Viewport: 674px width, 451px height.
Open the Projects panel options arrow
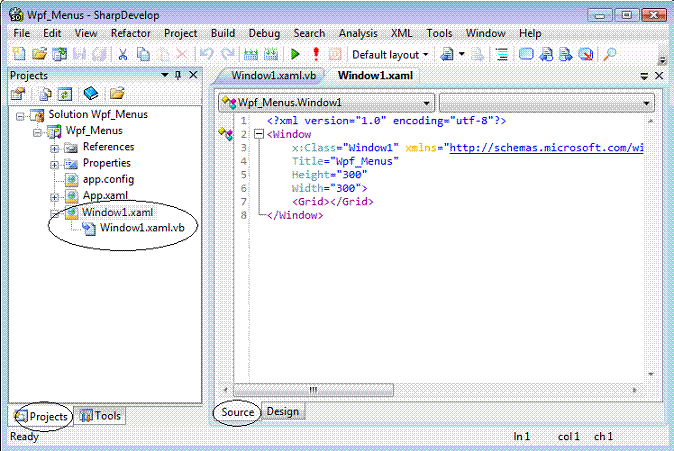point(164,75)
